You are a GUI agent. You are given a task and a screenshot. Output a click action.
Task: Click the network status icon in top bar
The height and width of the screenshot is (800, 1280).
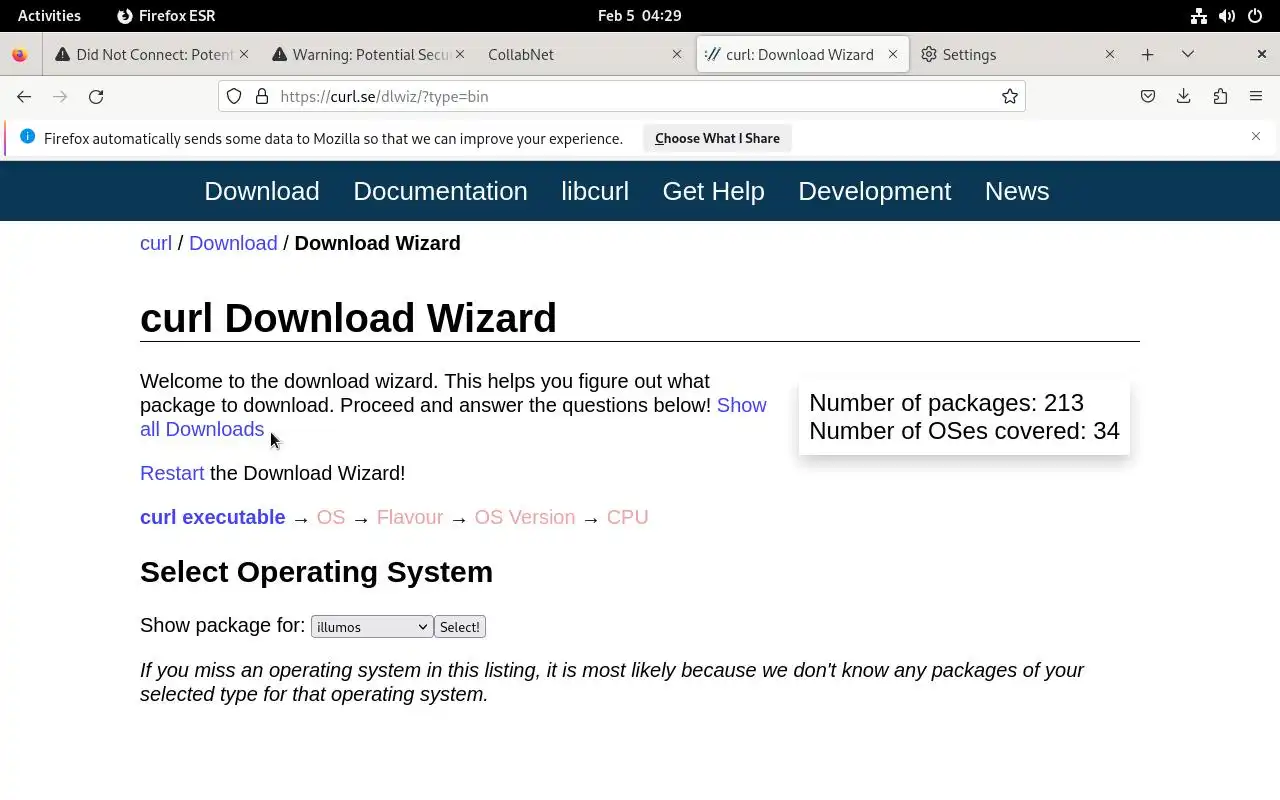tap(1199, 15)
